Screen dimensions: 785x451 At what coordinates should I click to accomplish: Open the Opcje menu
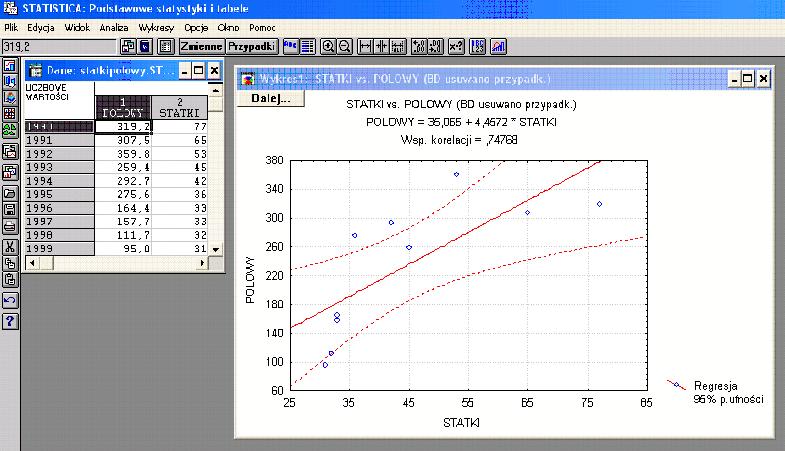pos(196,28)
